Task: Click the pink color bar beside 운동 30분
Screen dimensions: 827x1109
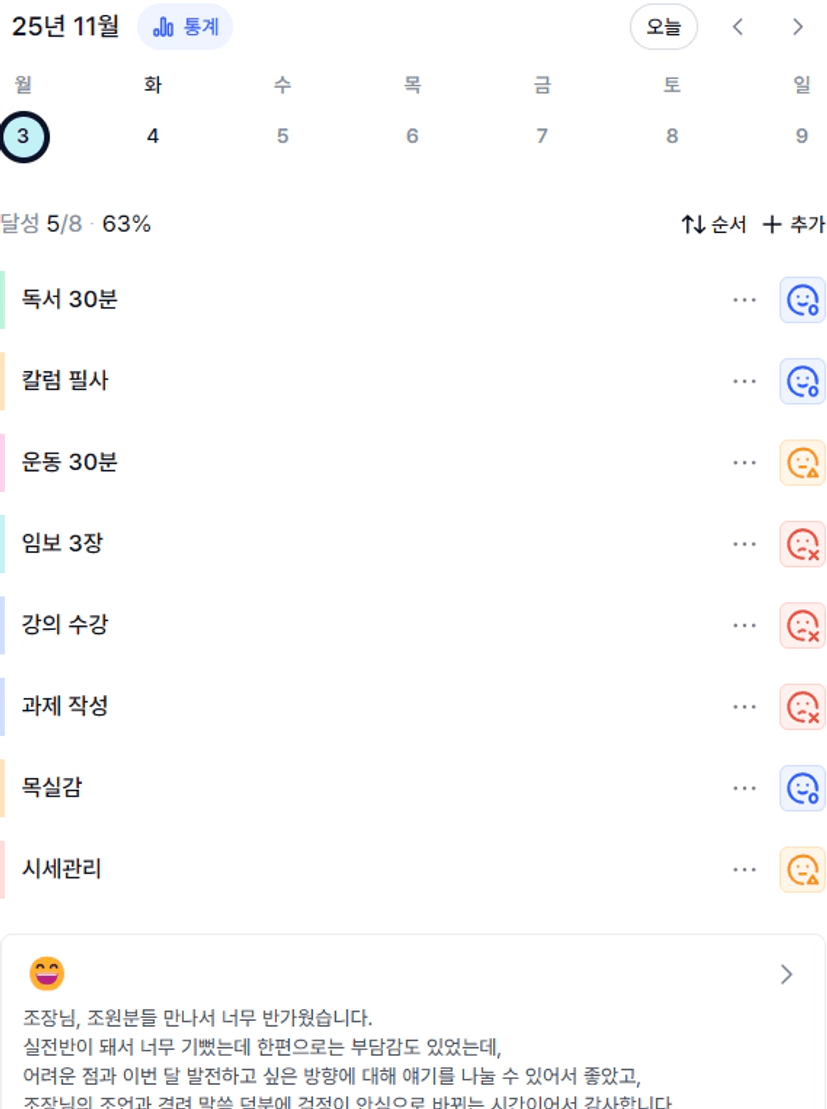Action: point(3,462)
